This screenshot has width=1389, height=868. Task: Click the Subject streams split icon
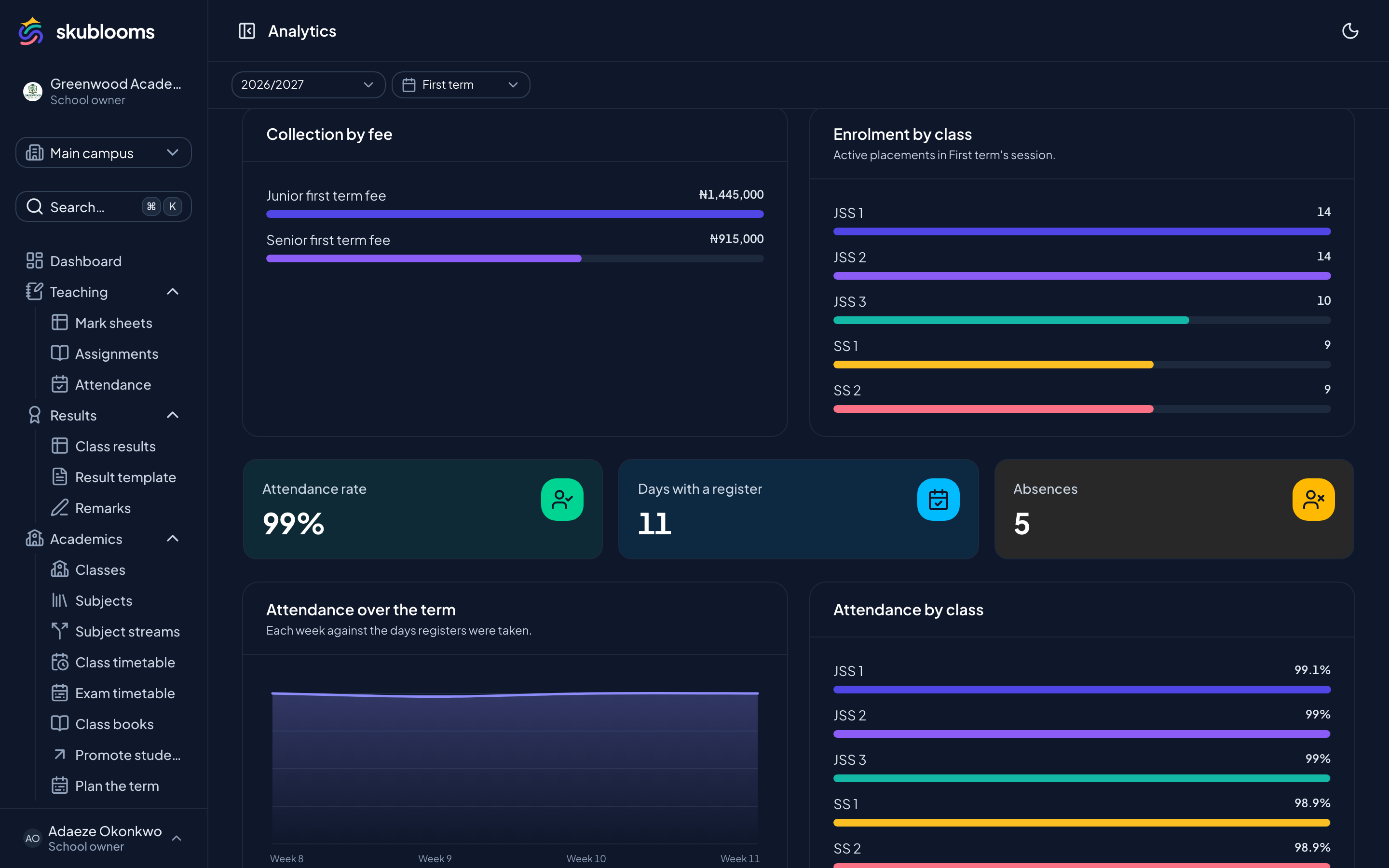tap(60, 631)
